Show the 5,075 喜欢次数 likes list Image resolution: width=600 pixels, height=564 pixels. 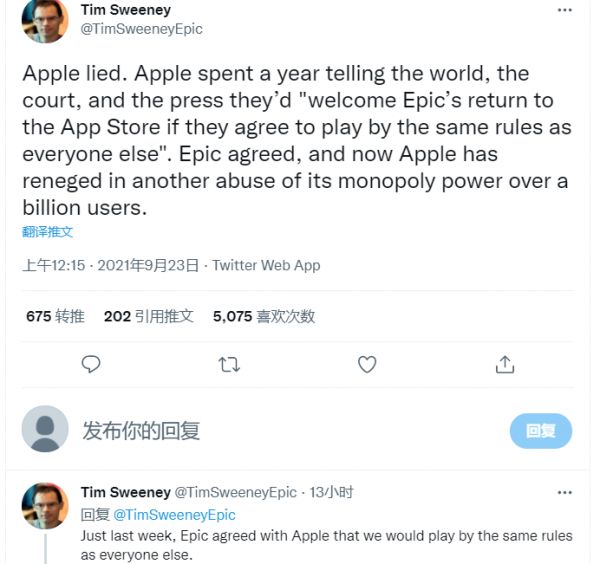(x=264, y=316)
